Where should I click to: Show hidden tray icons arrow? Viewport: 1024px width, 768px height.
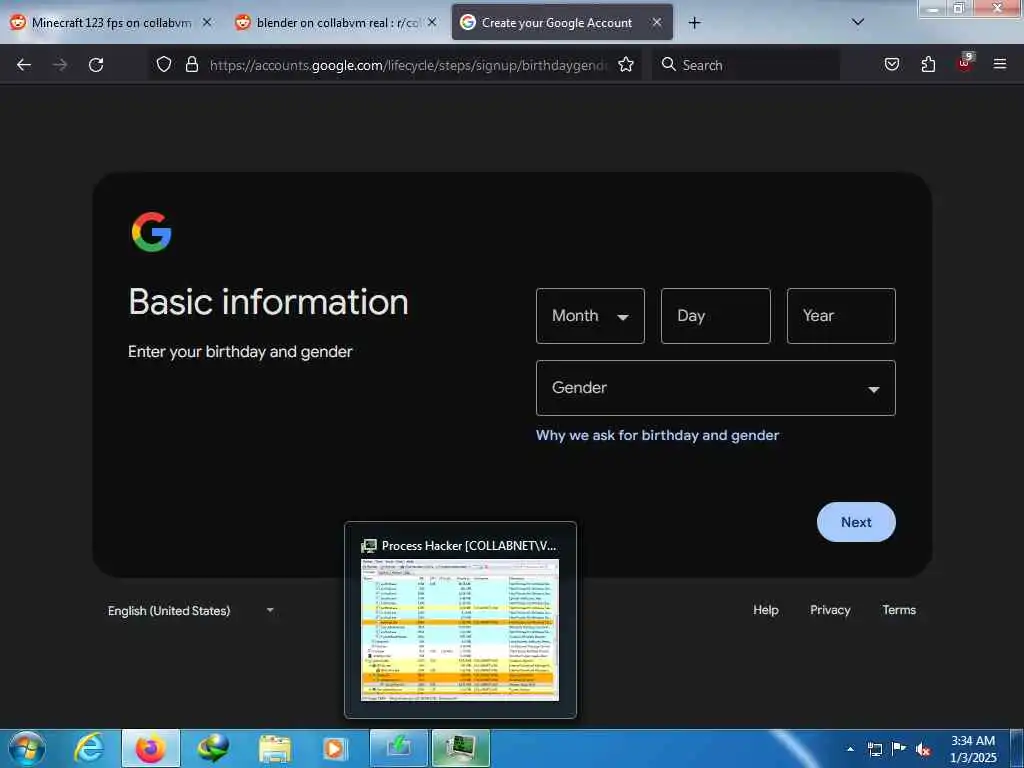(850, 749)
